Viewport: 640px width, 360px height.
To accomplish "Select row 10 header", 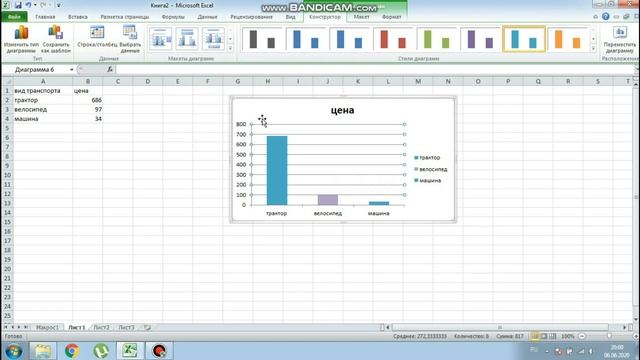I will pos(7,175).
